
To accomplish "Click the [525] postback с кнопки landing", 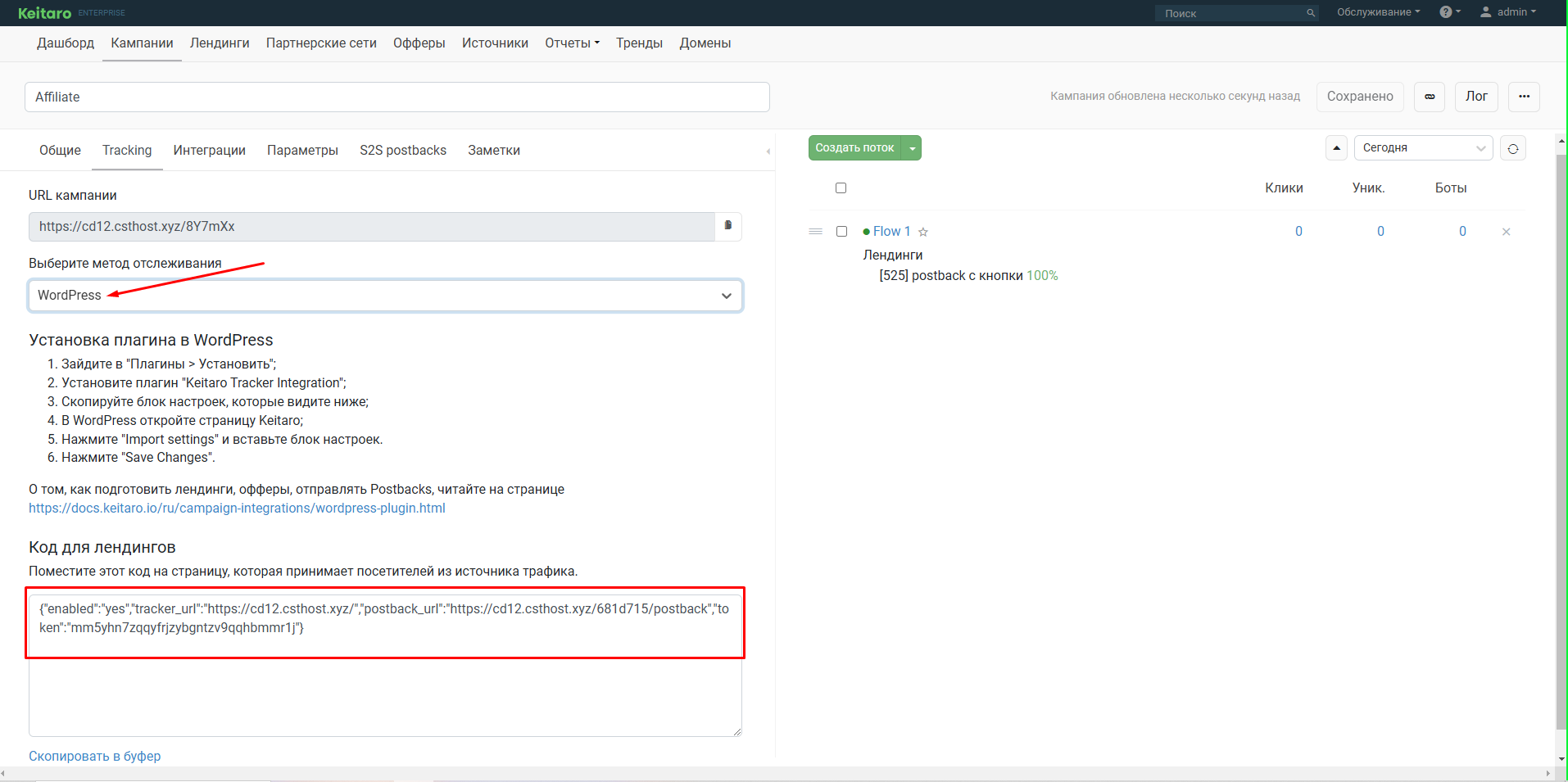I will coord(951,276).
